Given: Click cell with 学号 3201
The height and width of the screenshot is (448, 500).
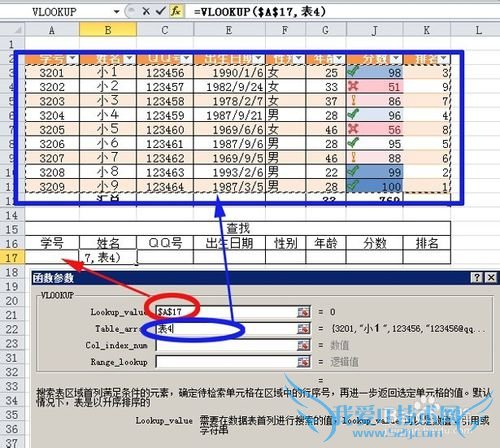Looking at the screenshot, I should click(x=52, y=73).
